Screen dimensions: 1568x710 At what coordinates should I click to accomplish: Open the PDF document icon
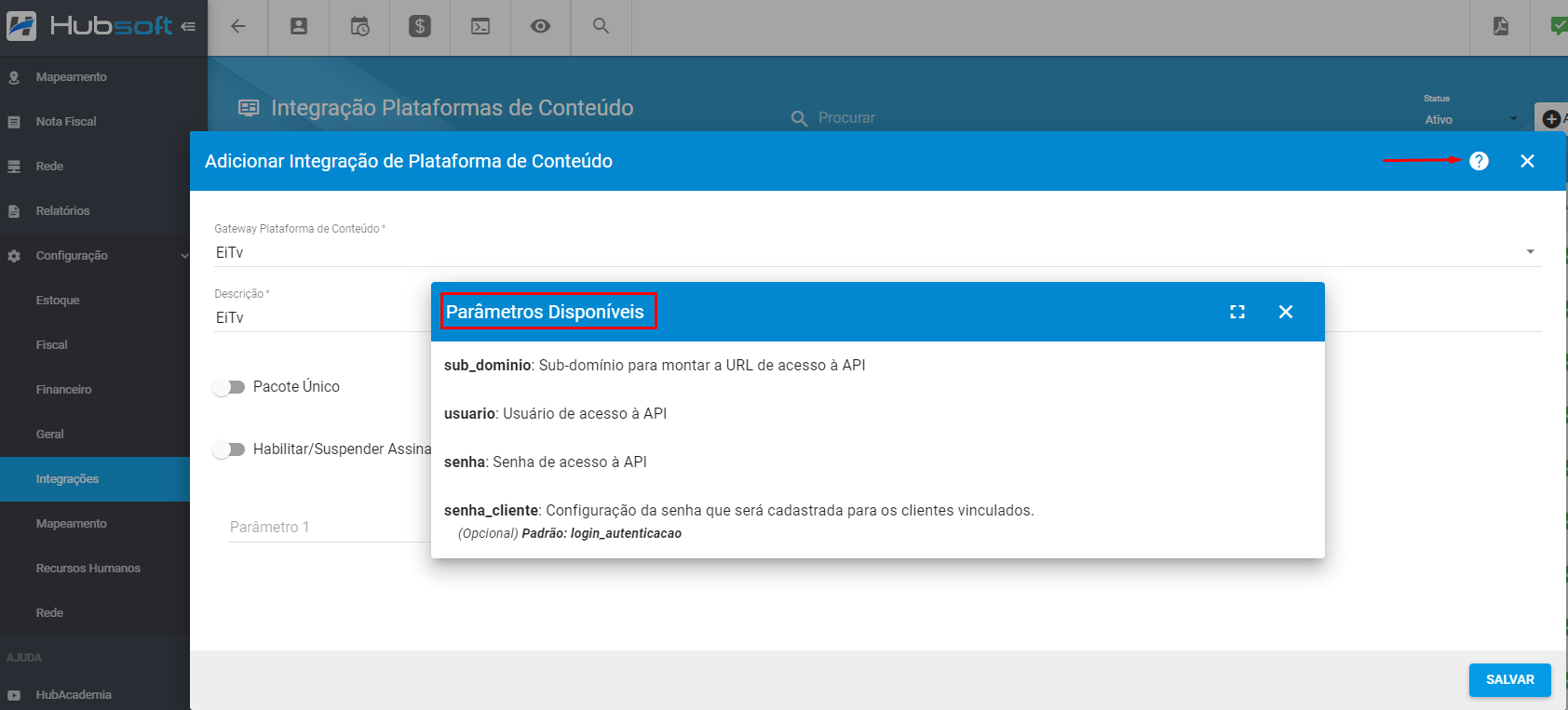tap(1501, 26)
